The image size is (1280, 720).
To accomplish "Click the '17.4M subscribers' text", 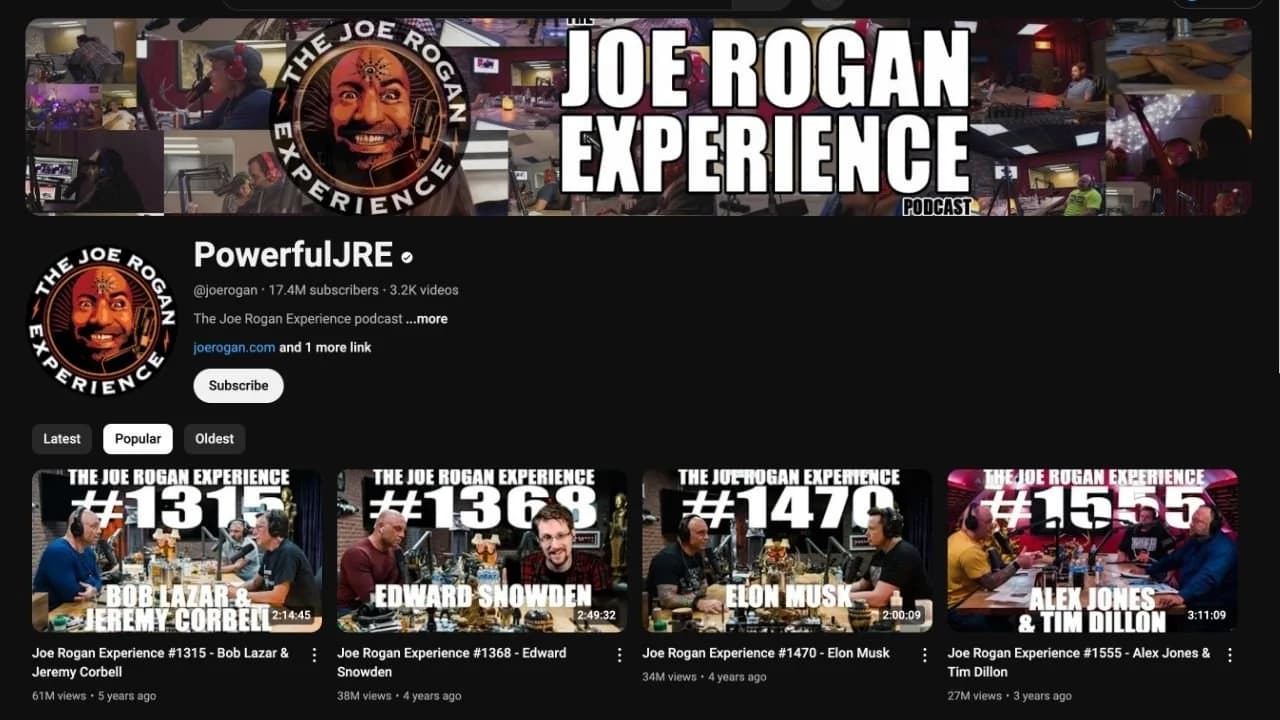I will point(324,290).
